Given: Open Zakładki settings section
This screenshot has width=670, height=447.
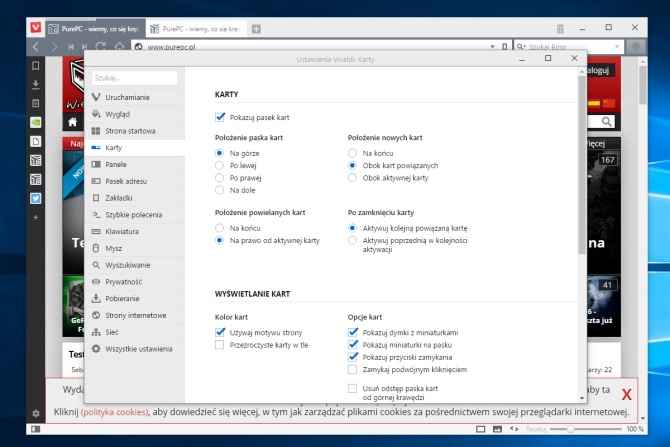Looking at the screenshot, I should 135,198.
